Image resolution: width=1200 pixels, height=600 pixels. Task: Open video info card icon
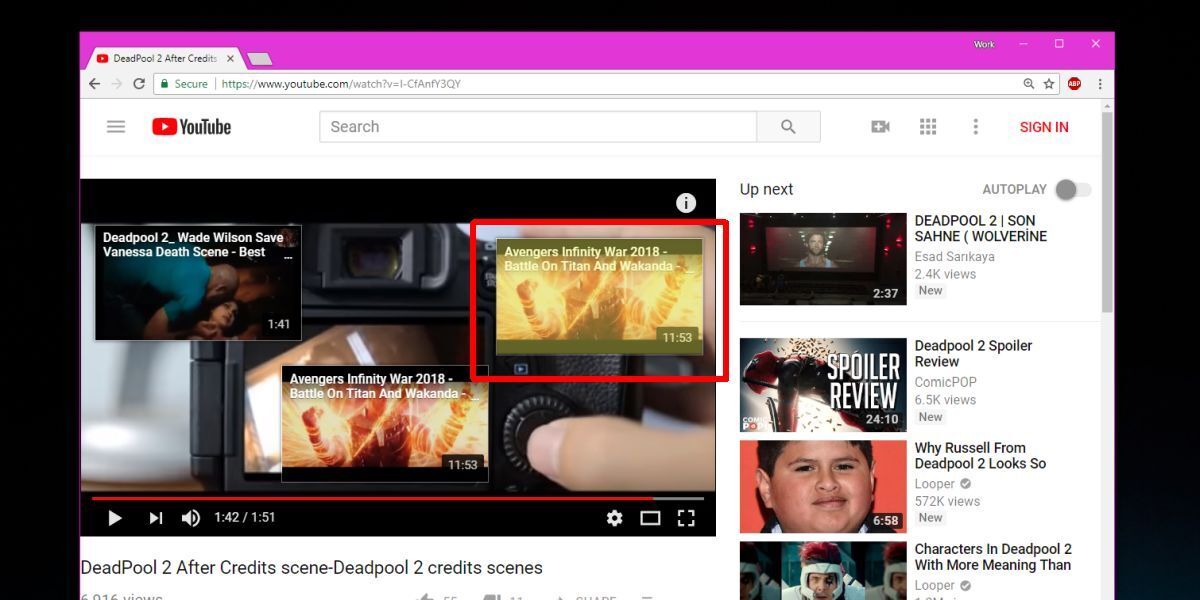tap(686, 203)
